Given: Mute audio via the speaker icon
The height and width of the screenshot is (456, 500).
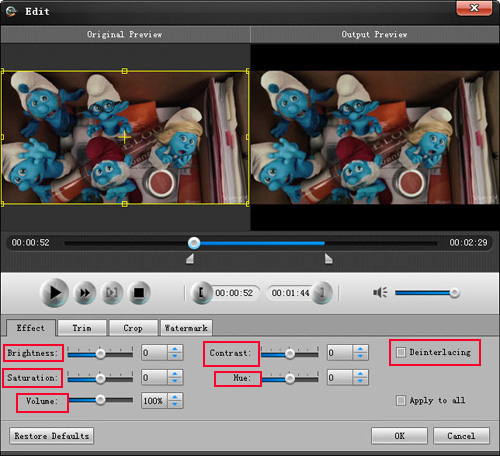Looking at the screenshot, I should click(x=380, y=292).
